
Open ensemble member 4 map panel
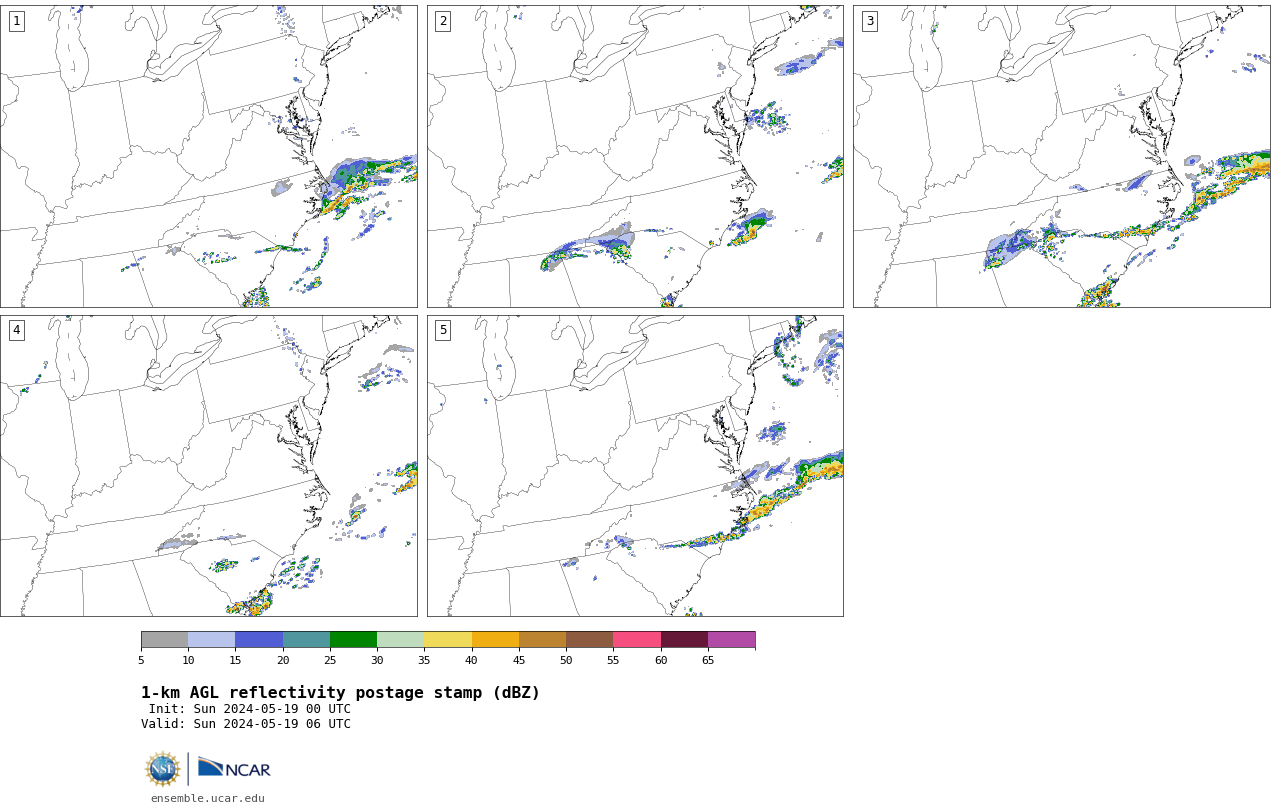(209, 466)
